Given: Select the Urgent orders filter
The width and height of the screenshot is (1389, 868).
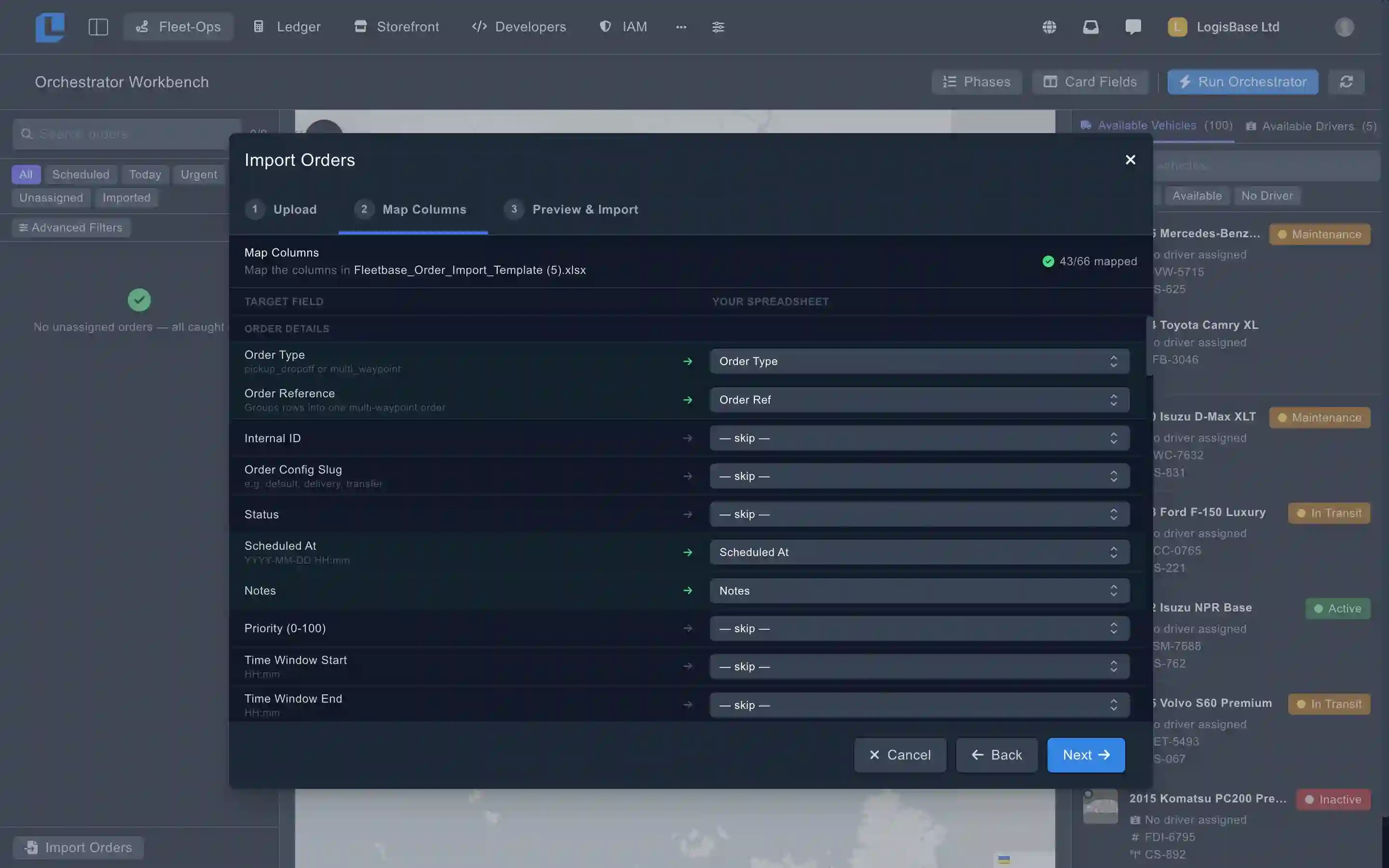Looking at the screenshot, I should tap(199, 175).
